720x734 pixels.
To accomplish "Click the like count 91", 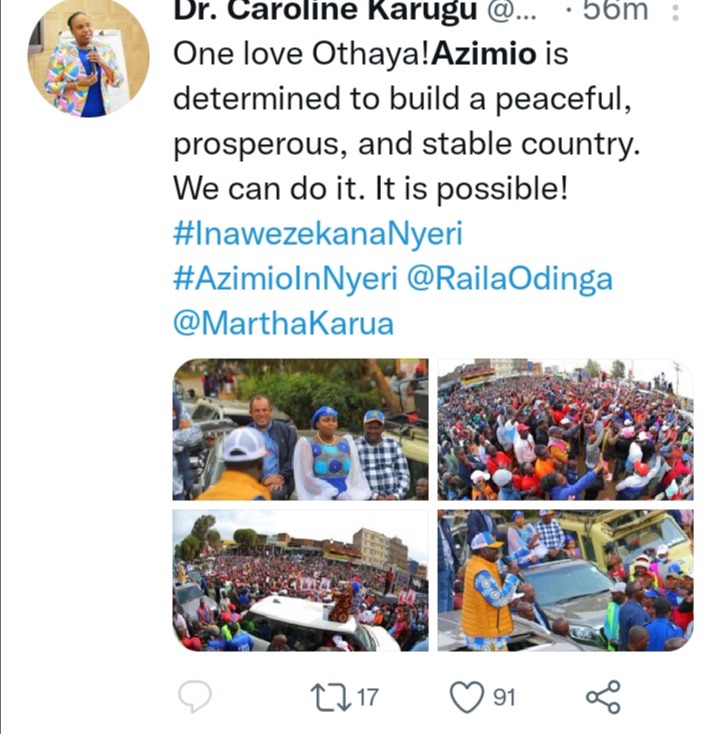I will (x=505, y=697).
